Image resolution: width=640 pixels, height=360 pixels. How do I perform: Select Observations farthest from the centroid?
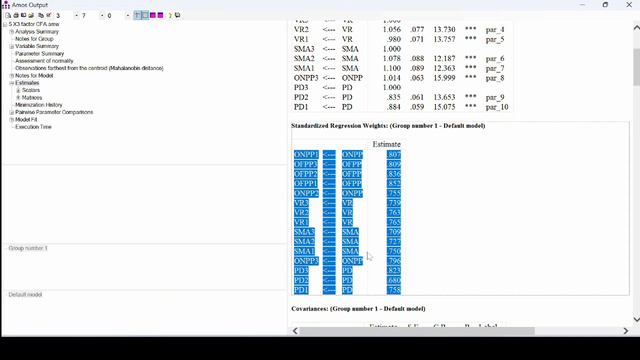(89, 68)
